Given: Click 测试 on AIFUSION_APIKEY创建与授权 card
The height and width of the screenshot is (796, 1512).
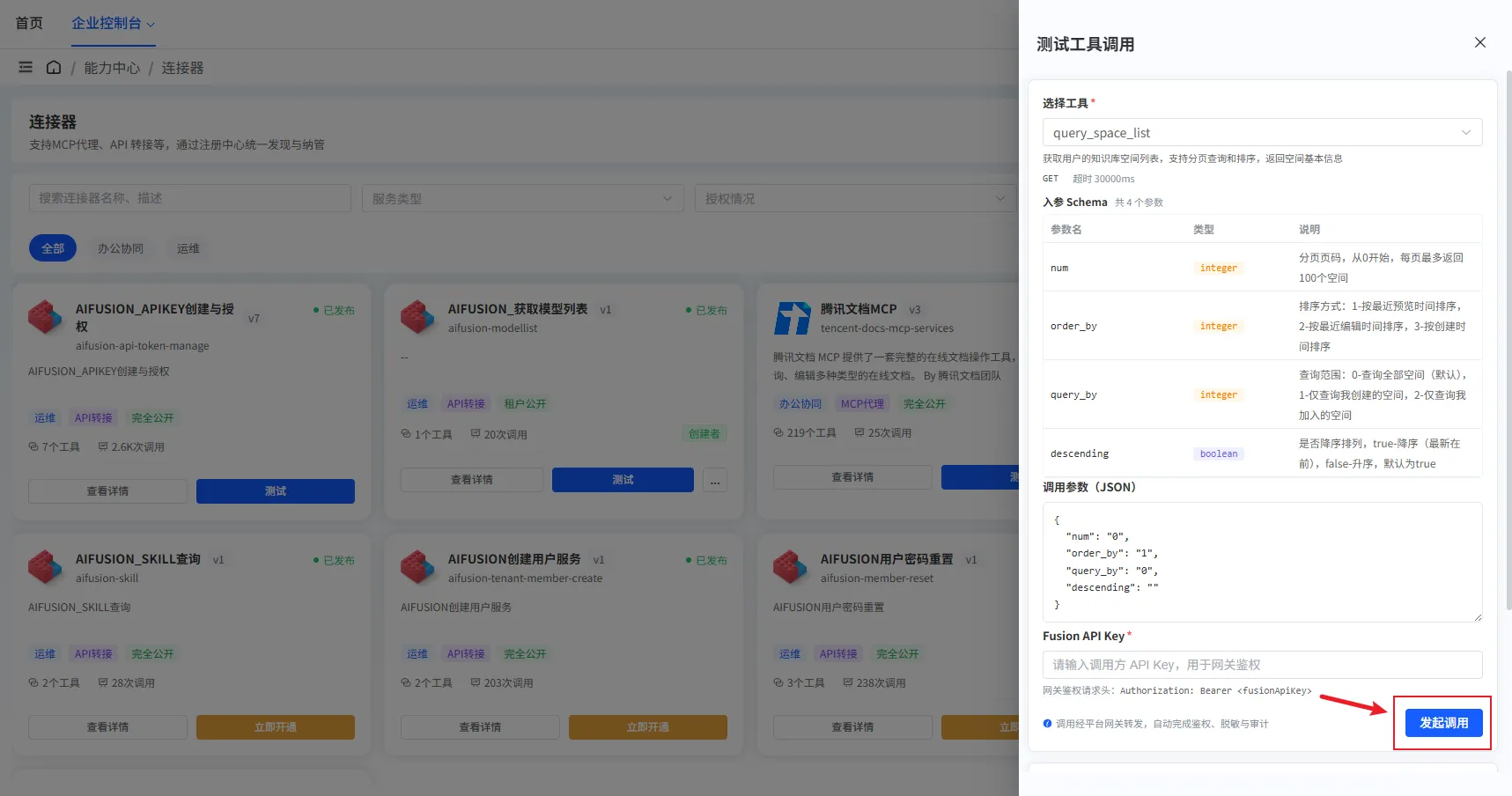Looking at the screenshot, I should point(276,491).
